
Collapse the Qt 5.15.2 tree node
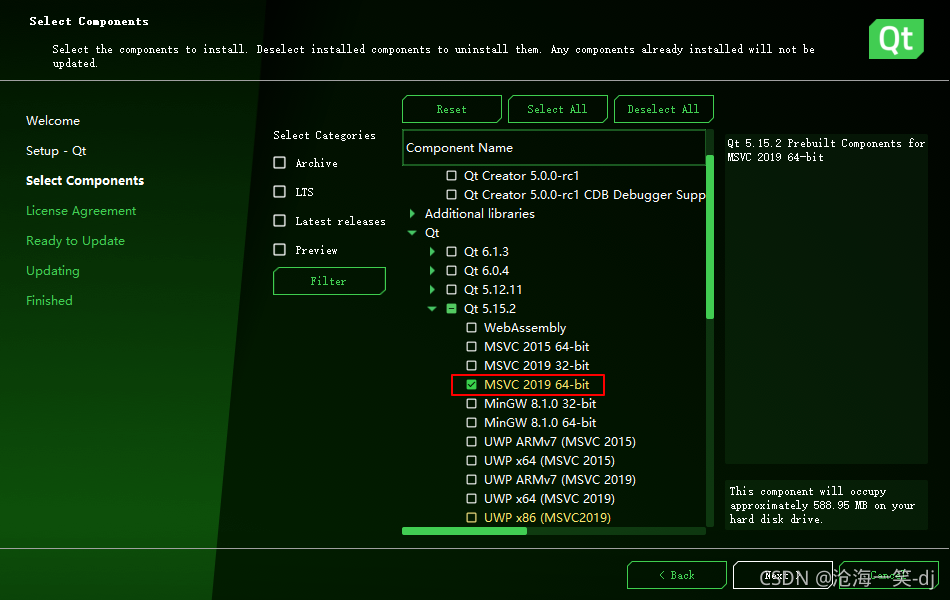click(x=432, y=308)
